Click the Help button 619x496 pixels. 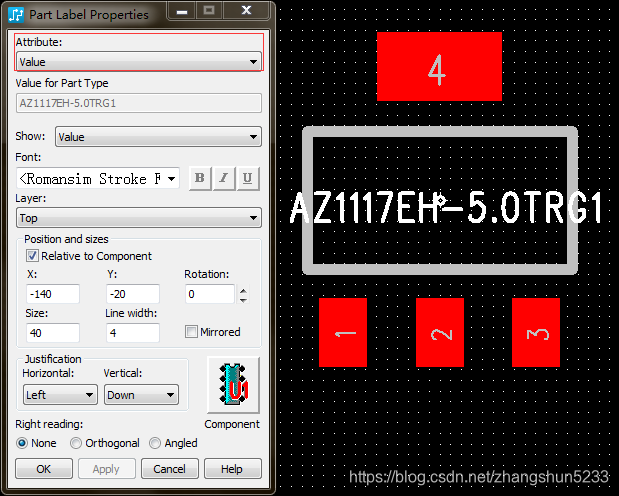pyautogui.click(x=233, y=469)
